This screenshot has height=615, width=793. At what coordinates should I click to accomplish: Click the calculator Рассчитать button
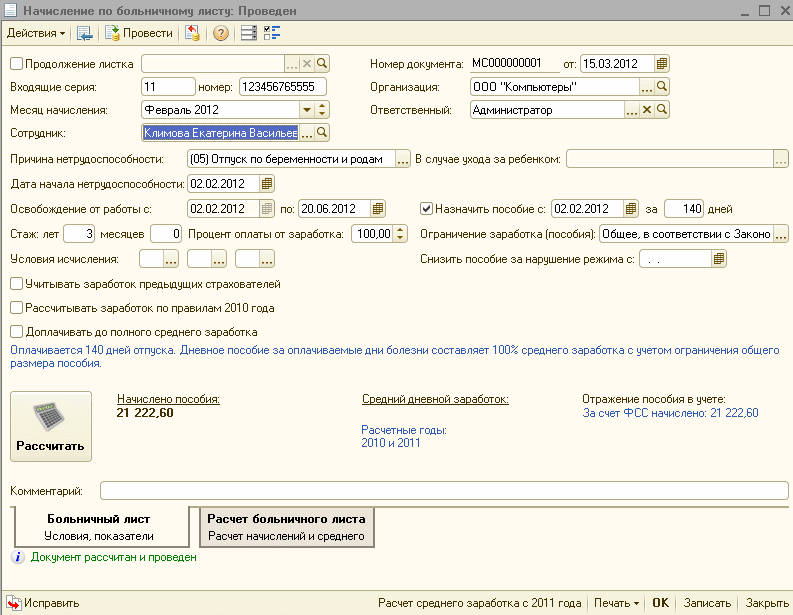(51, 426)
